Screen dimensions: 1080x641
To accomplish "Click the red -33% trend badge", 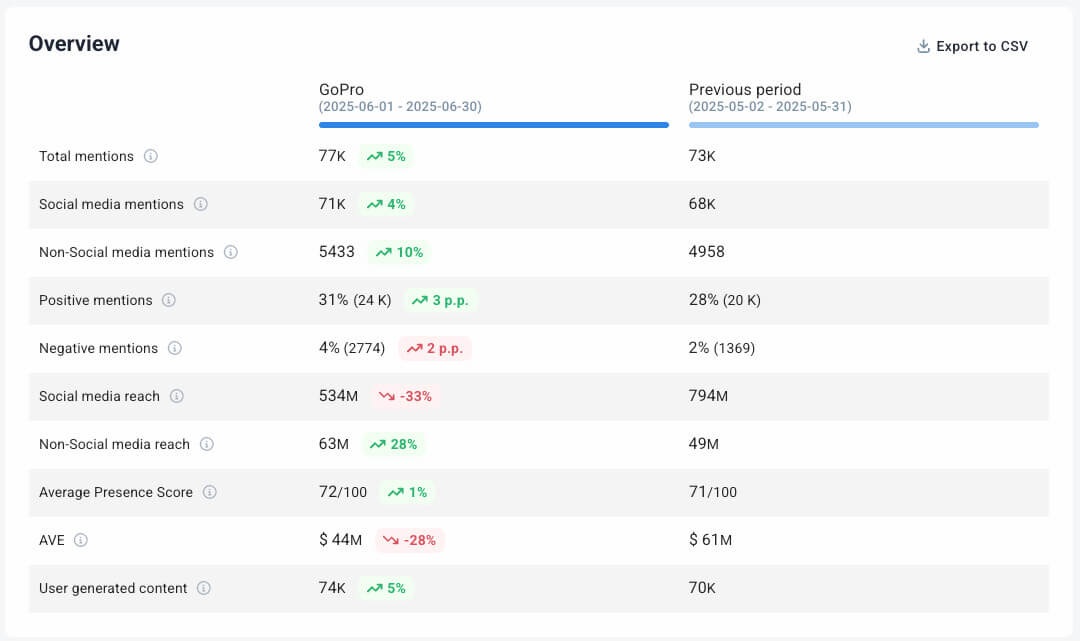I will click(x=405, y=396).
